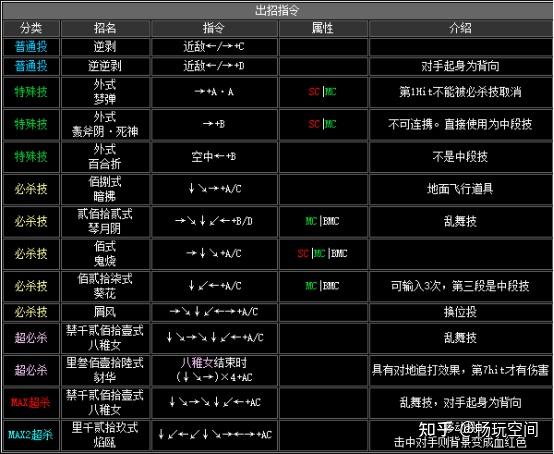The image size is (554, 454).
Task: Click the command →+B
Action: 214,124
